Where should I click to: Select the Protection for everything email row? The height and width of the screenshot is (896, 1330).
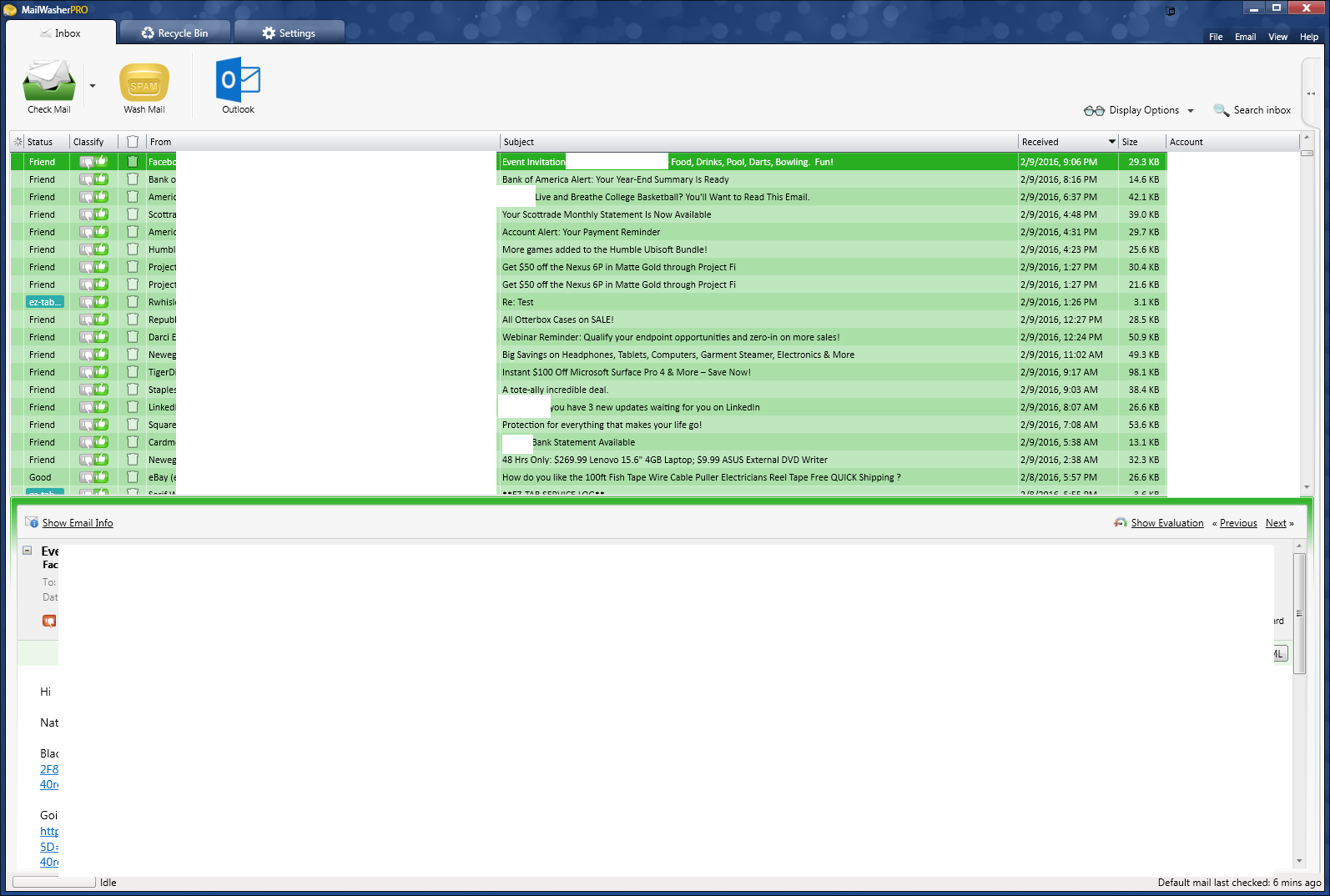pos(588,425)
